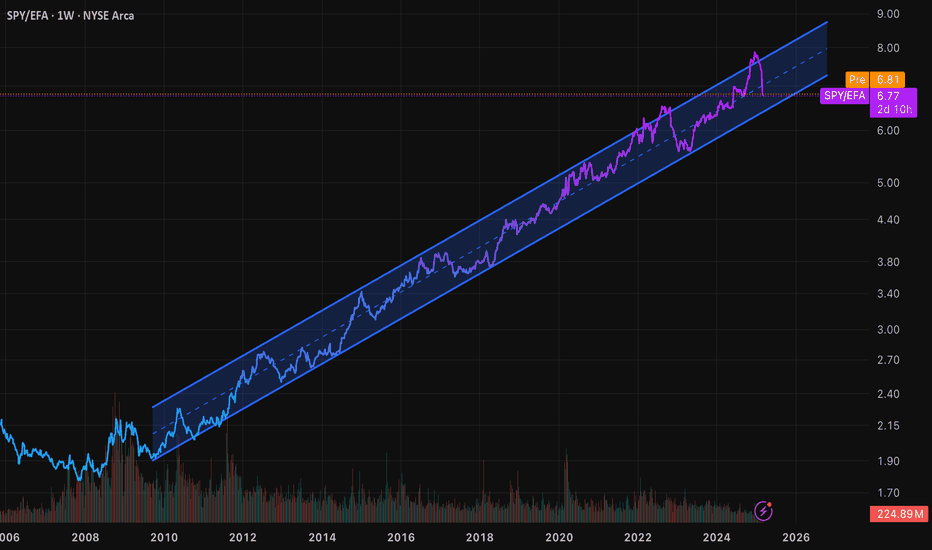The width and height of the screenshot is (932, 550).
Task: Click the 6.00 price axis label
Action: coord(888,131)
